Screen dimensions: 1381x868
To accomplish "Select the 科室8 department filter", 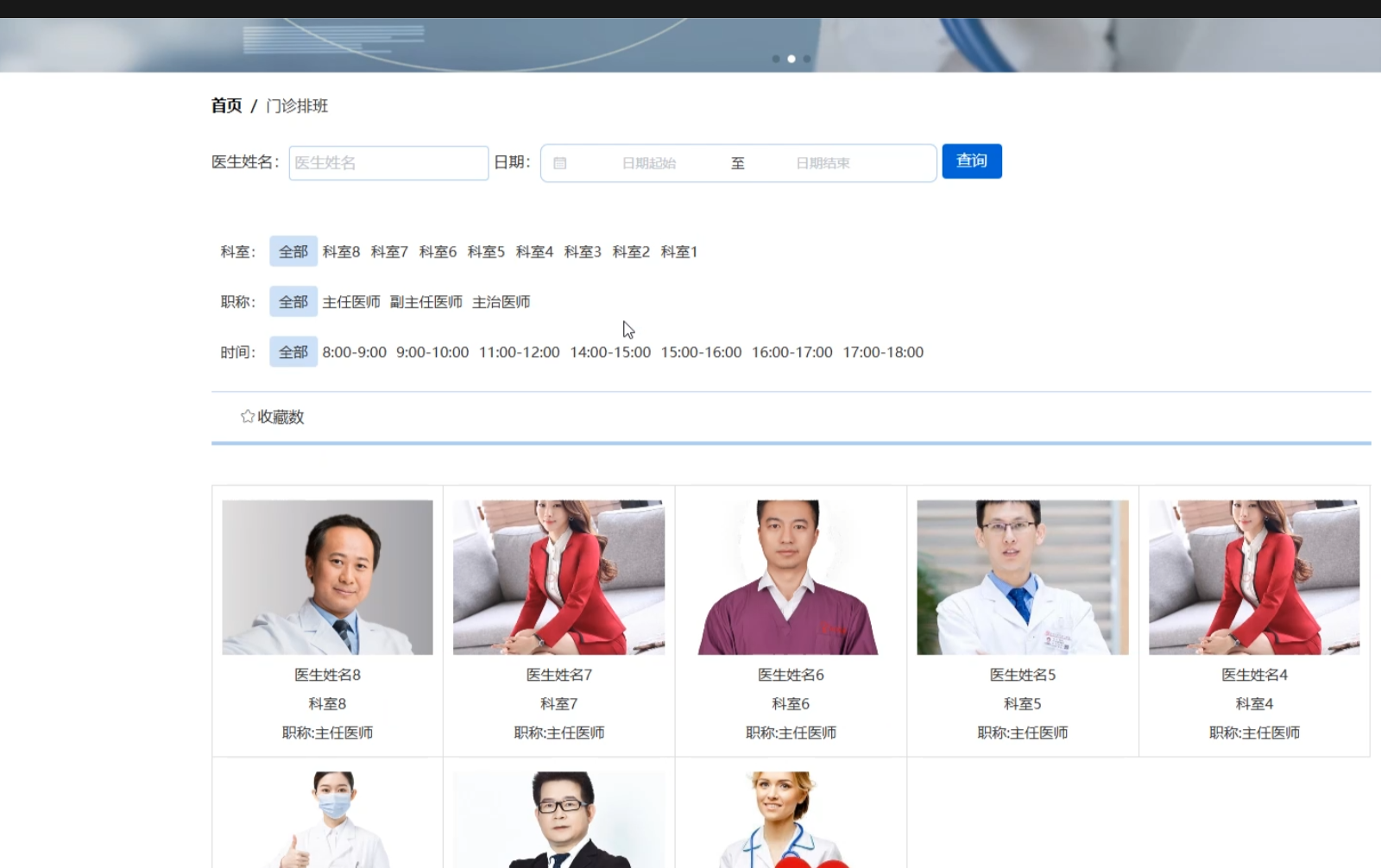I will 341,252.
